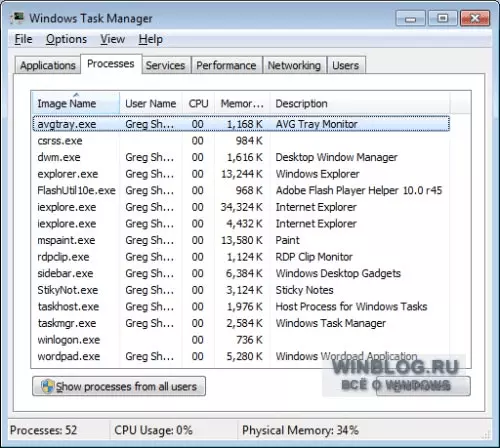
Task: Click the Task Manager title bar icon
Action: (x=17, y=18)
